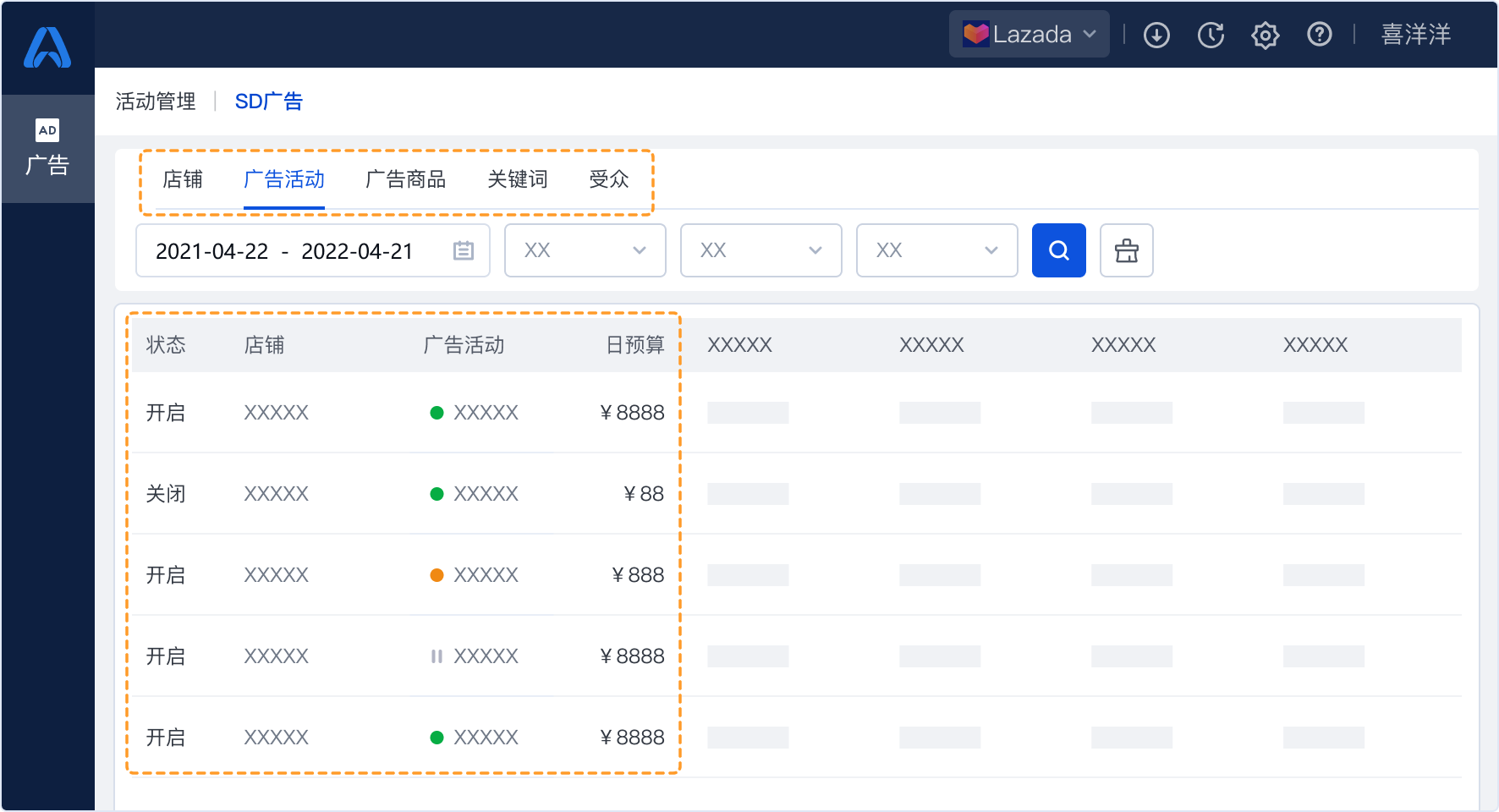The width and height of the screenshot is (1499, 812).
Task: Click the blue A app logo
Action: (47, 47)
